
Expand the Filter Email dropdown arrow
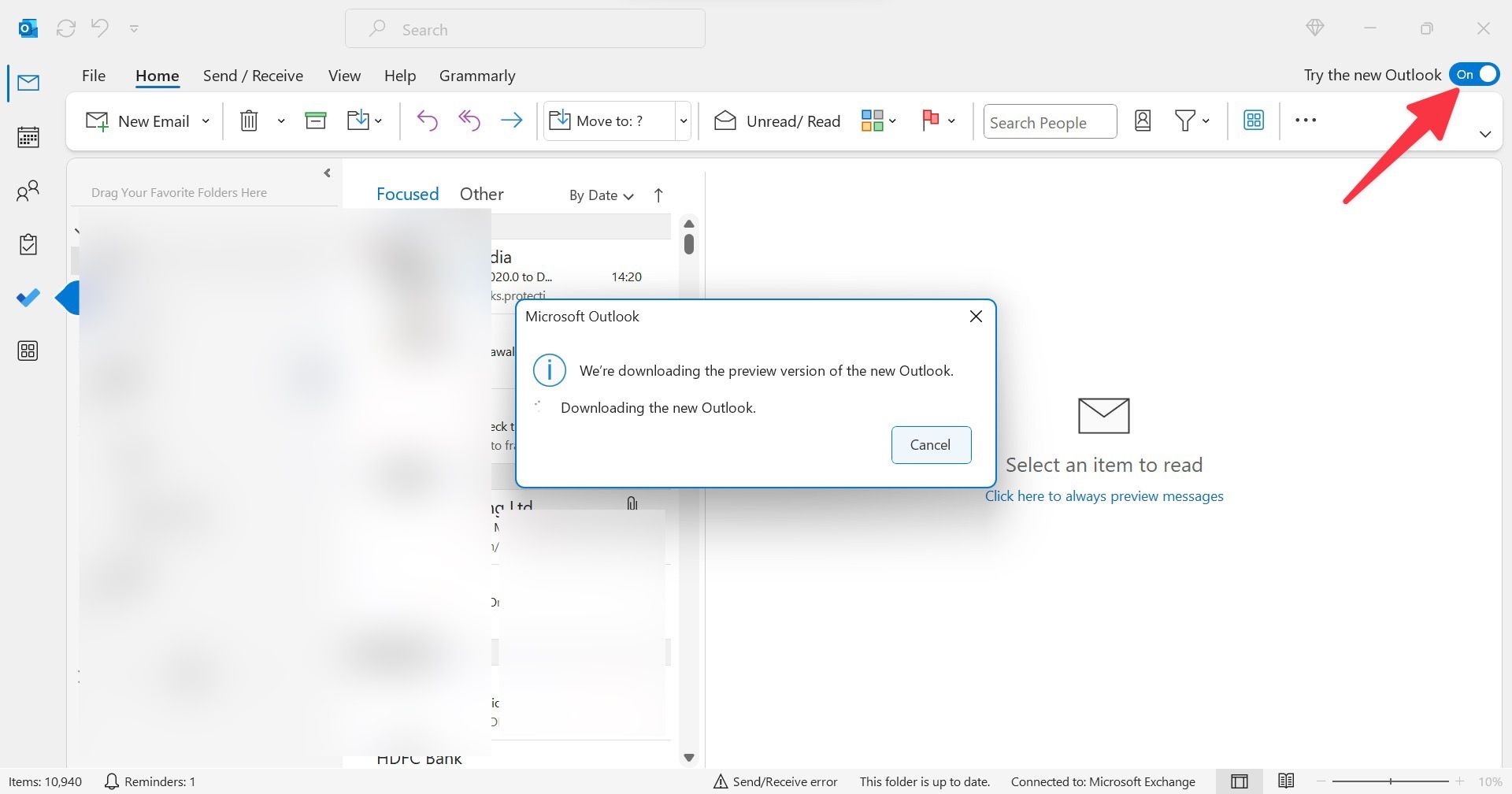click(1206, 121)
